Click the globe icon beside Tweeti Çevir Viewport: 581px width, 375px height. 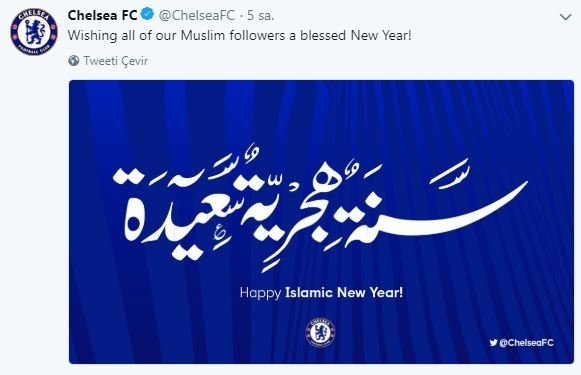click(x=74, y=60)
